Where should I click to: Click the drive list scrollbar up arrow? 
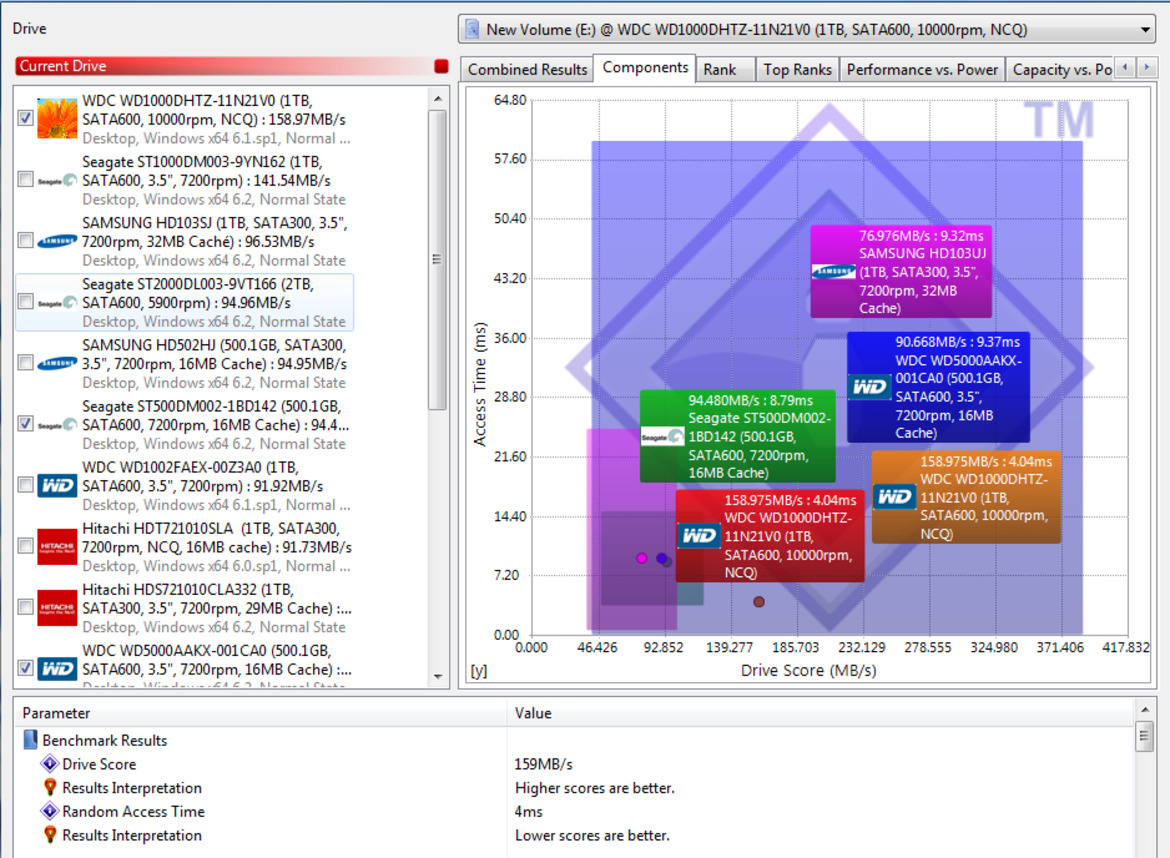(x=438, y=98)
